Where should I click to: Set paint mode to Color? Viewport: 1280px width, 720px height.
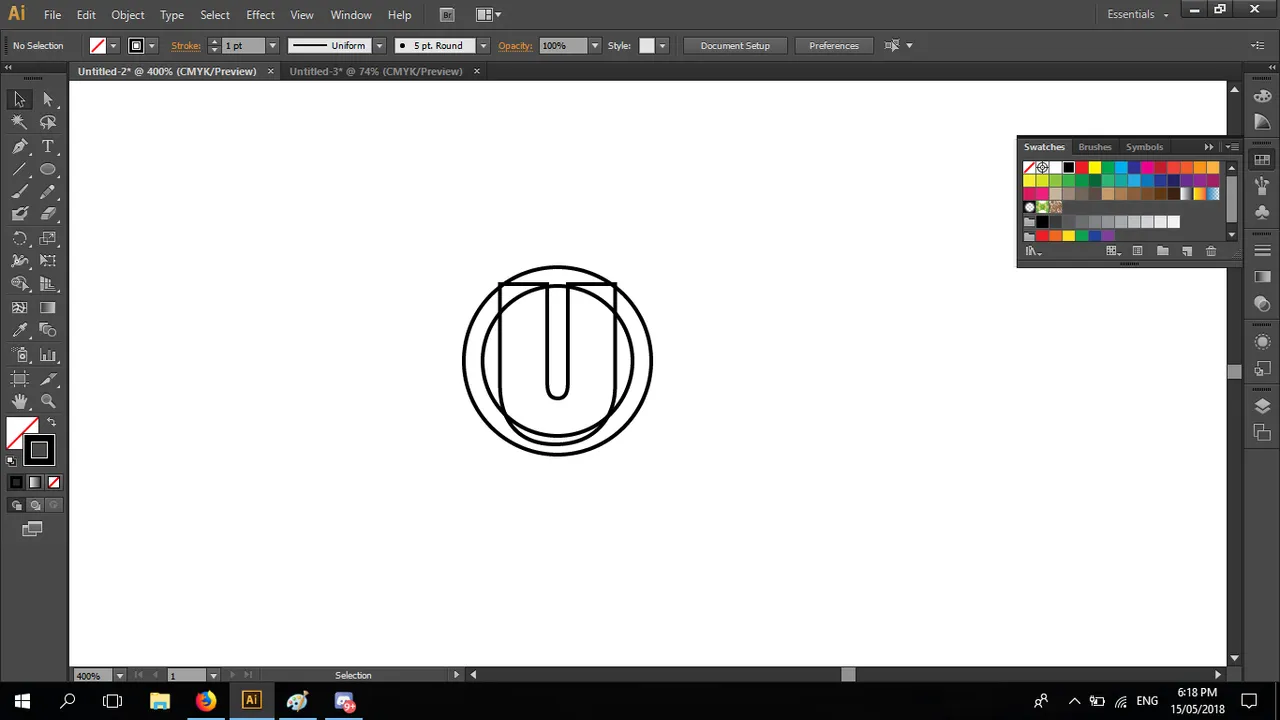tap(16, 482)
